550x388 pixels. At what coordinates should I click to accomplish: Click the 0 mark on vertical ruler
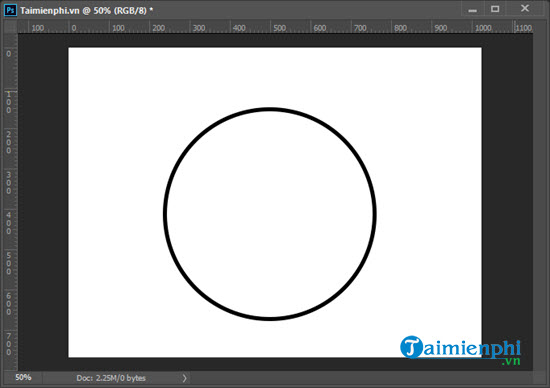coord(9,54)
